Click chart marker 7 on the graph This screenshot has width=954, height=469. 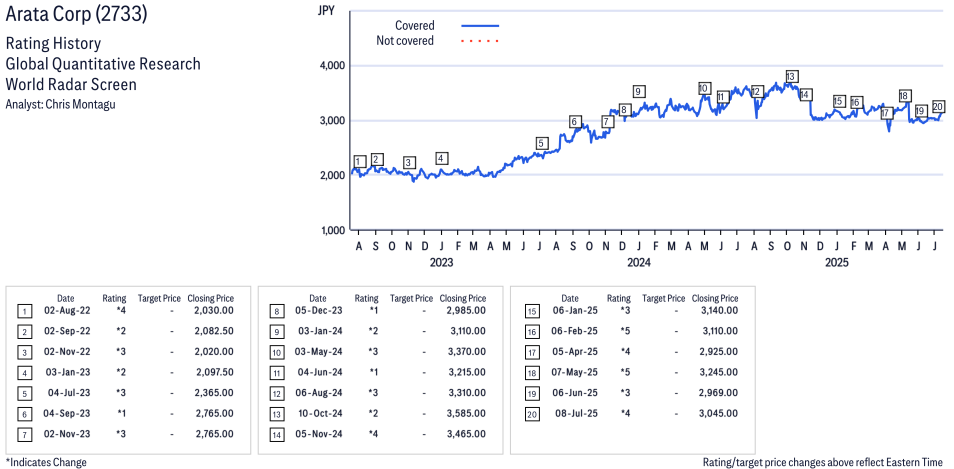click(607, 122)
